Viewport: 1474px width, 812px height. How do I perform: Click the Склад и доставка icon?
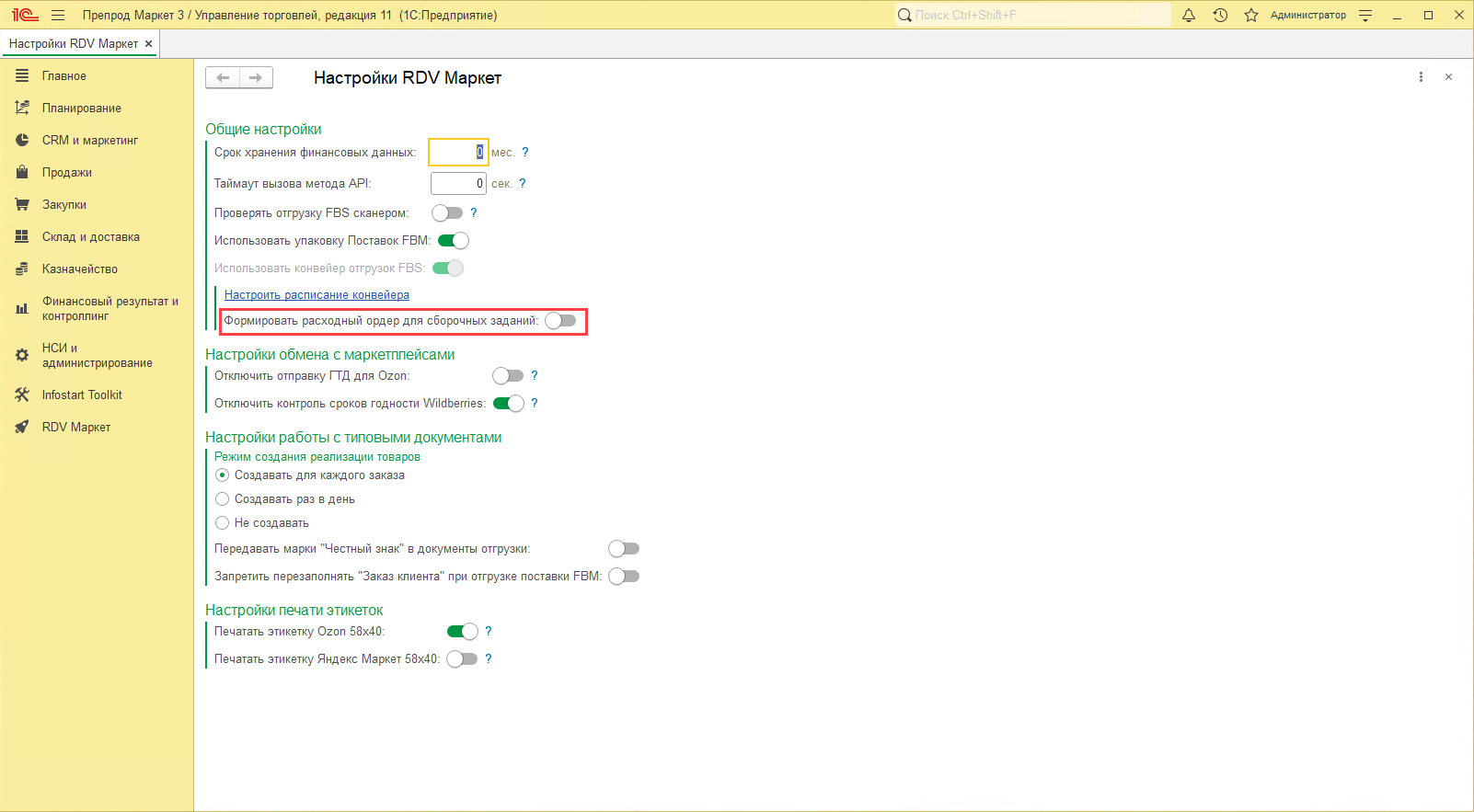pyautogui.click(x=22, y=236)
